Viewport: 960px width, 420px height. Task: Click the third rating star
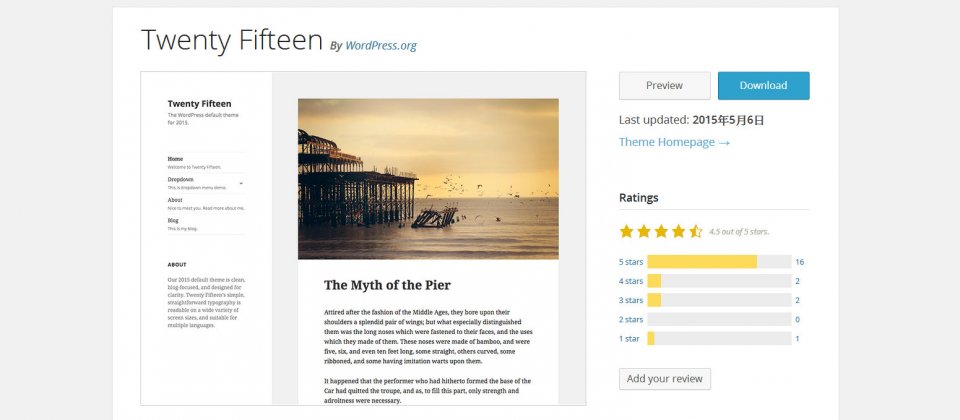coord(661,231)
